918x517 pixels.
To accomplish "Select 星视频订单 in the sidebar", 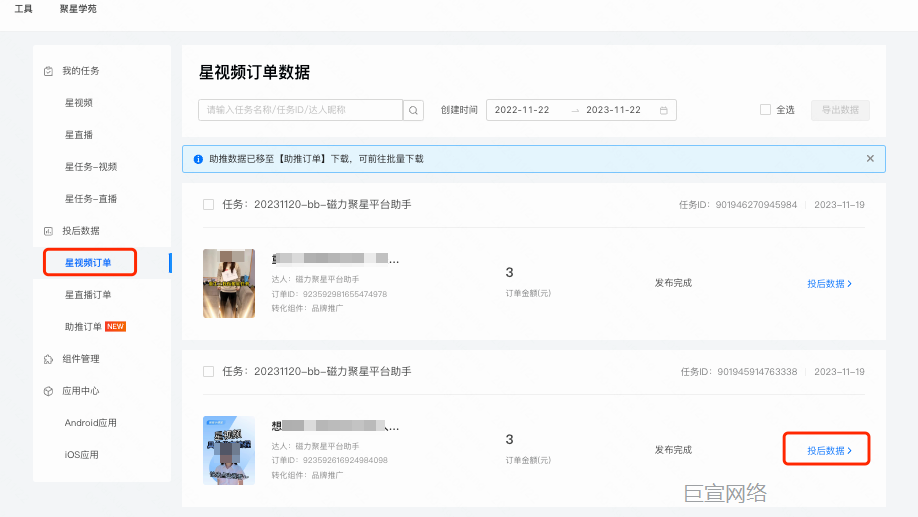I will pos(88,263).
